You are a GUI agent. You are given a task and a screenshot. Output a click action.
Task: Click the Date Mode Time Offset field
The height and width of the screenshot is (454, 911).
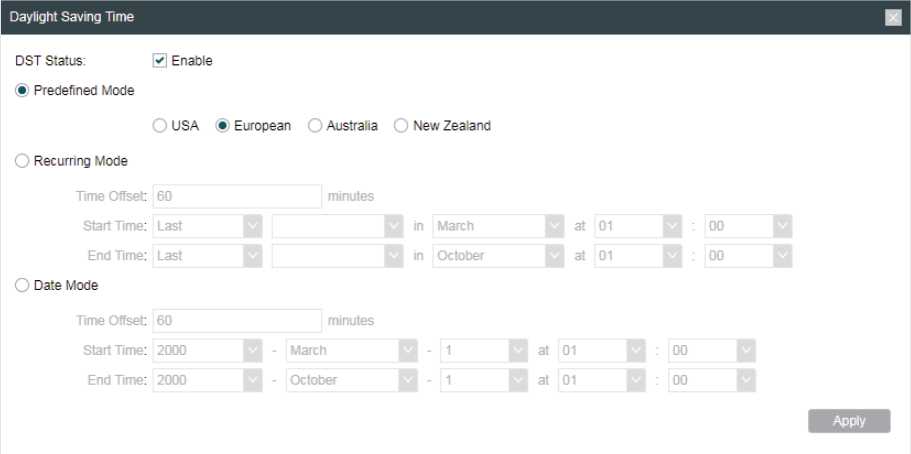tap(237, 321)
